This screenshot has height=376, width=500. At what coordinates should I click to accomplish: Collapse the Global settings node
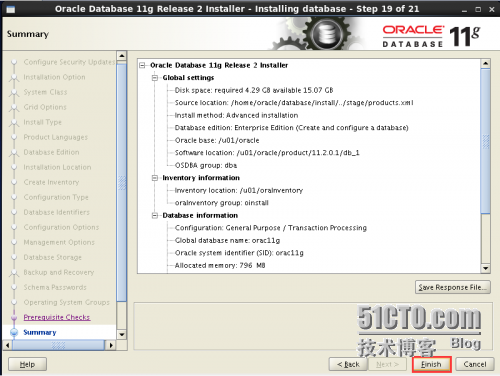coord(155,78)
